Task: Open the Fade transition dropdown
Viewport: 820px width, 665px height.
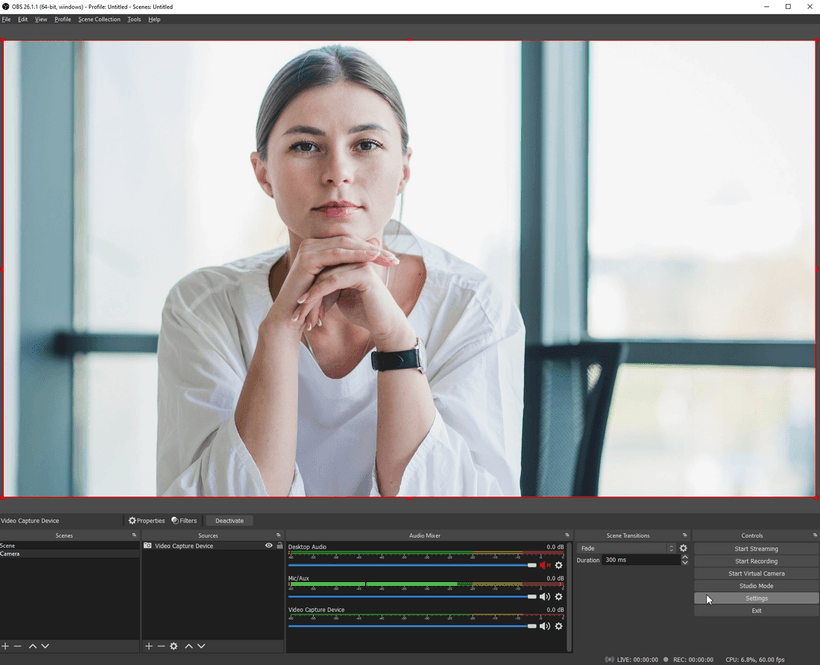Action: [x=623, y=548]
